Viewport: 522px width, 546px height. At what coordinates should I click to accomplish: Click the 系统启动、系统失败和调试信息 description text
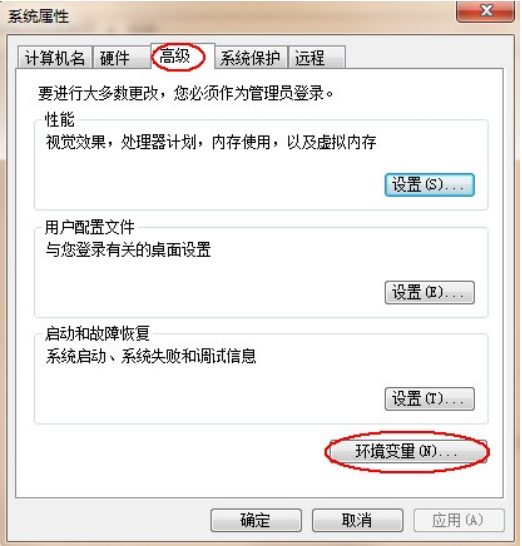tap(151, 356)
